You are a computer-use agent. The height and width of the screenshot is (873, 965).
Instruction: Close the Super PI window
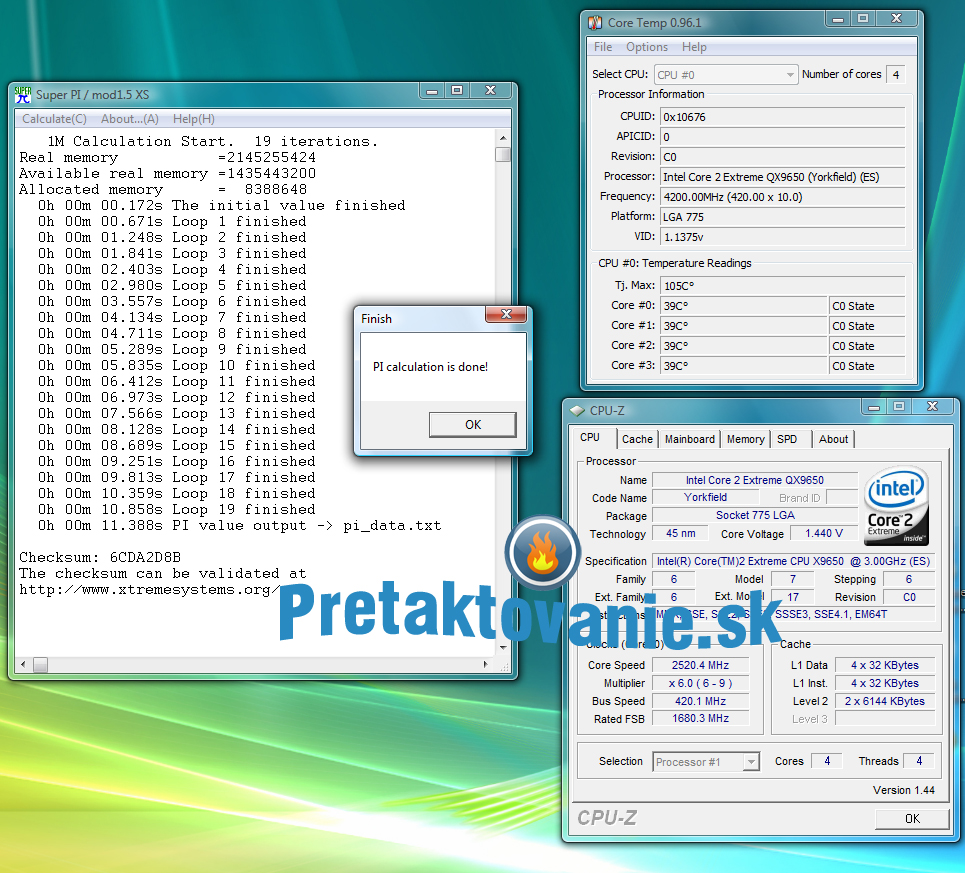click(491, 91)
